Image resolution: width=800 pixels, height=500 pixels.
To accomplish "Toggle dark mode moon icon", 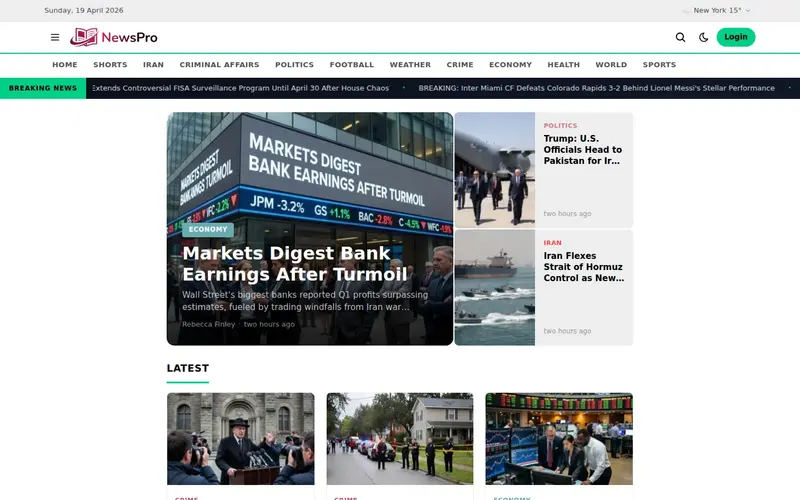I will 704,37.
